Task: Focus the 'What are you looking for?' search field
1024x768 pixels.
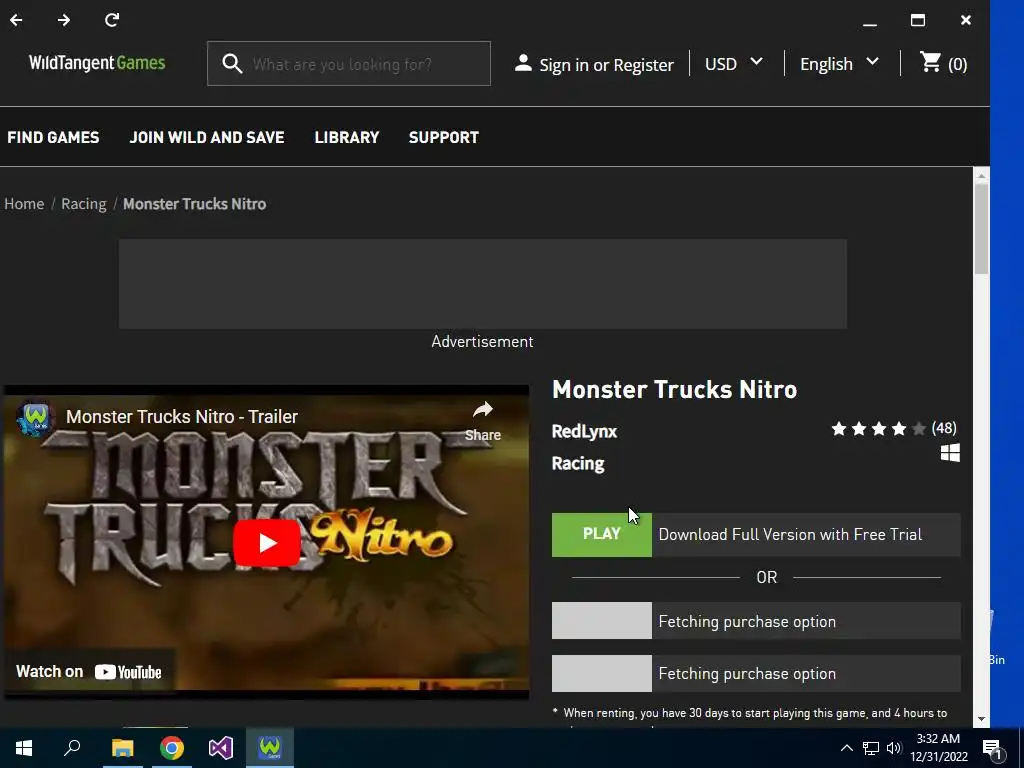Action: pos(348,63)
